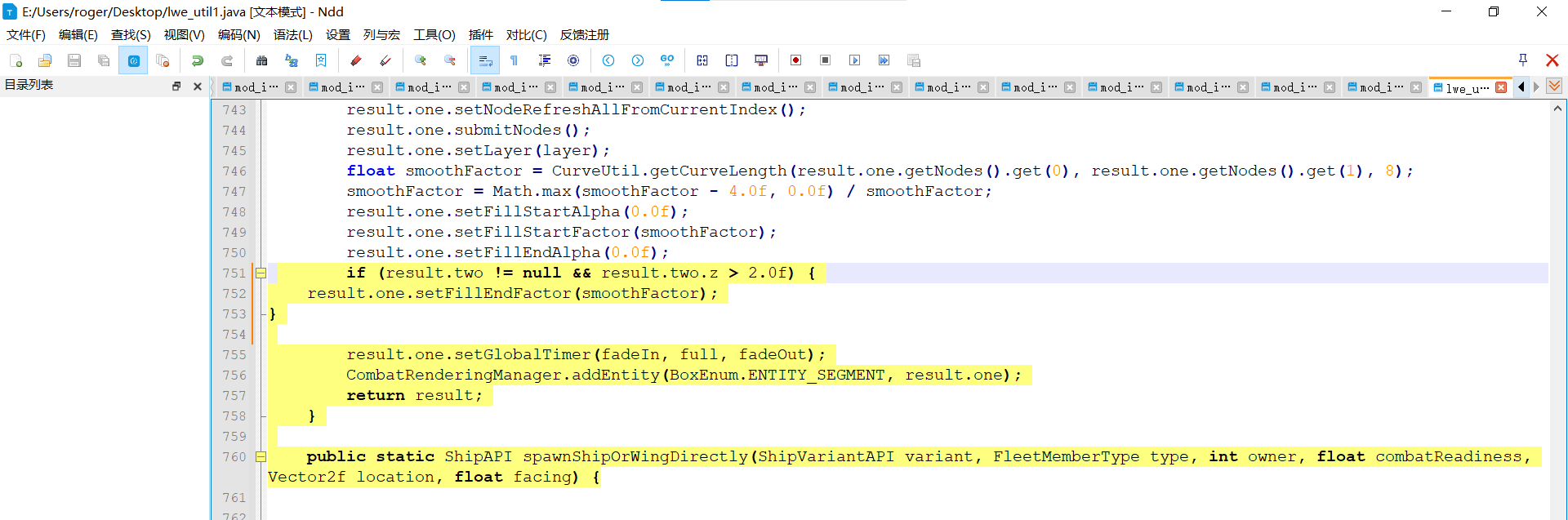Close the 目录列表 panel
The width and height of the screenshot is (1568, 520).
197,86
